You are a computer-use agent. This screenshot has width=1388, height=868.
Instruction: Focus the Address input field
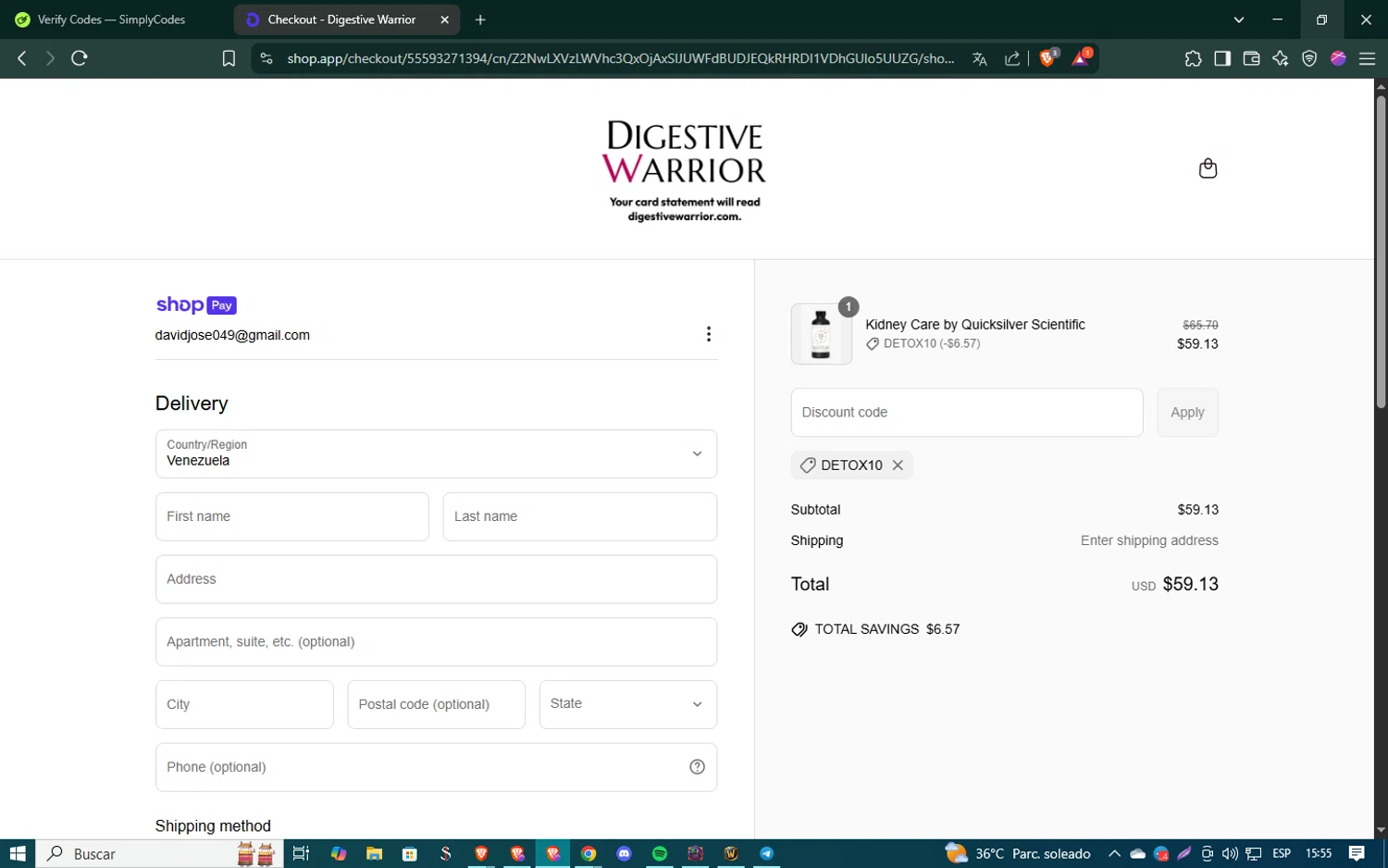436,579
